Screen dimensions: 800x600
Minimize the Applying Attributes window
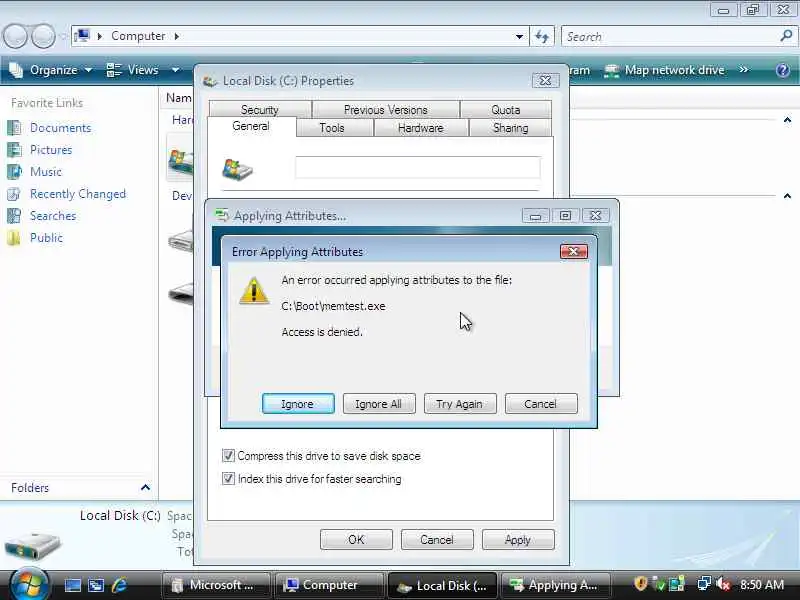coord(535,216)
